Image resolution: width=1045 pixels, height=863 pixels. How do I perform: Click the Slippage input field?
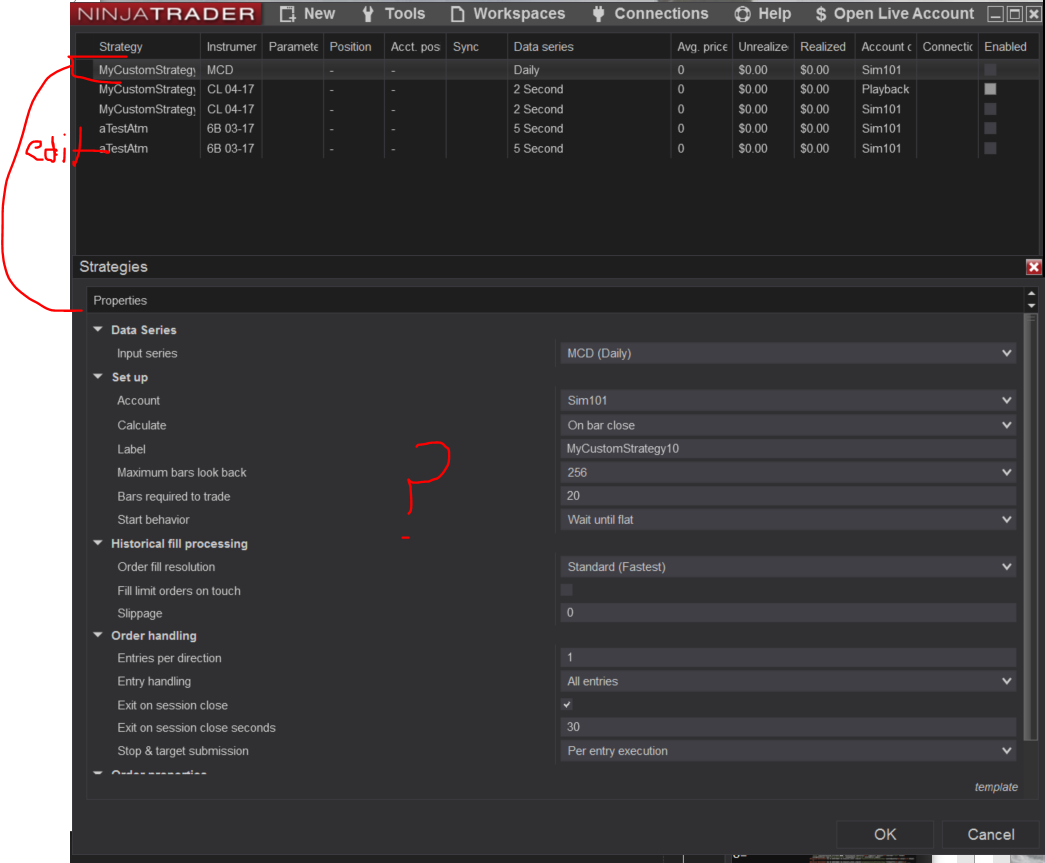(788, 612)
